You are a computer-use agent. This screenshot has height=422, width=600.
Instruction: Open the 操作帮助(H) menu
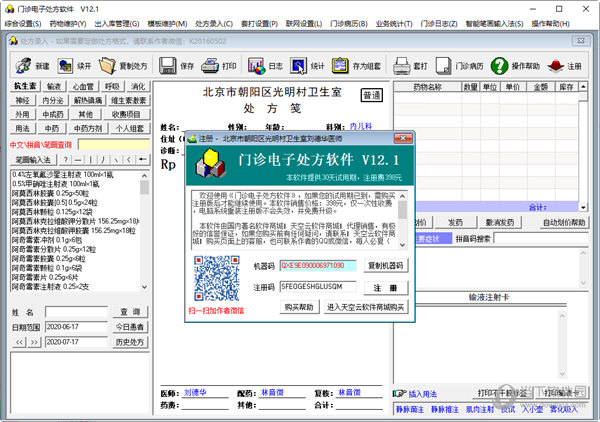click(x=550, y=24)
